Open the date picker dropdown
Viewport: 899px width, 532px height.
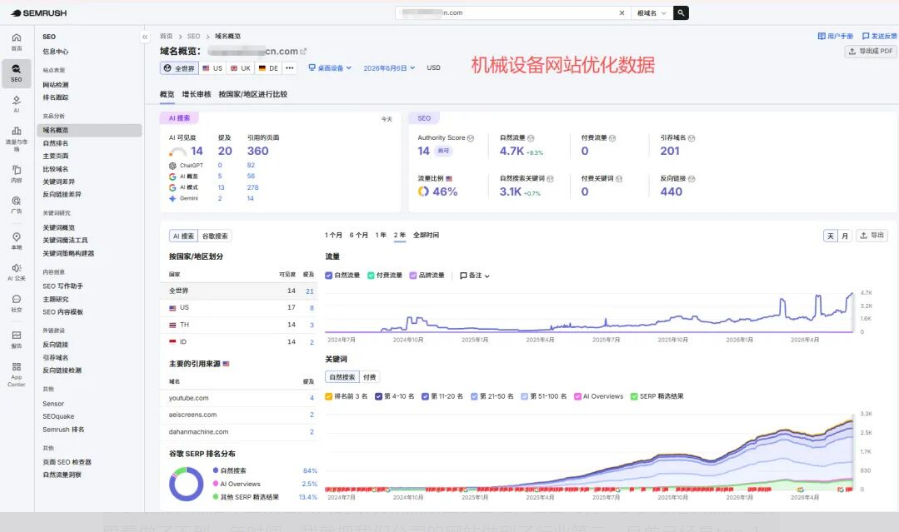pos(389,68)
